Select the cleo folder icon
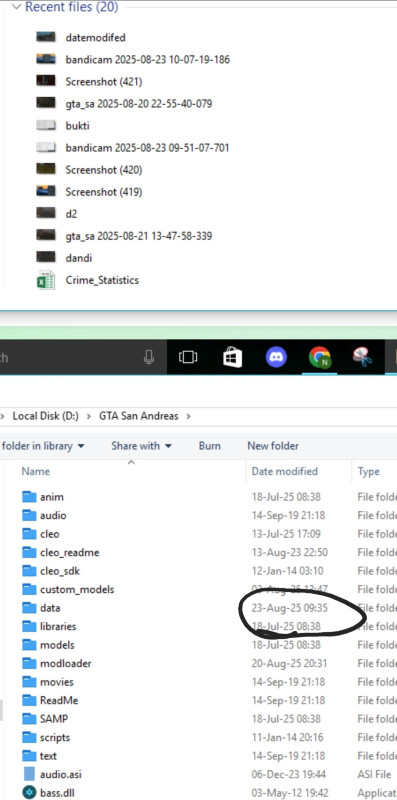This screenshot has width=397, height=800. (30, 534)
